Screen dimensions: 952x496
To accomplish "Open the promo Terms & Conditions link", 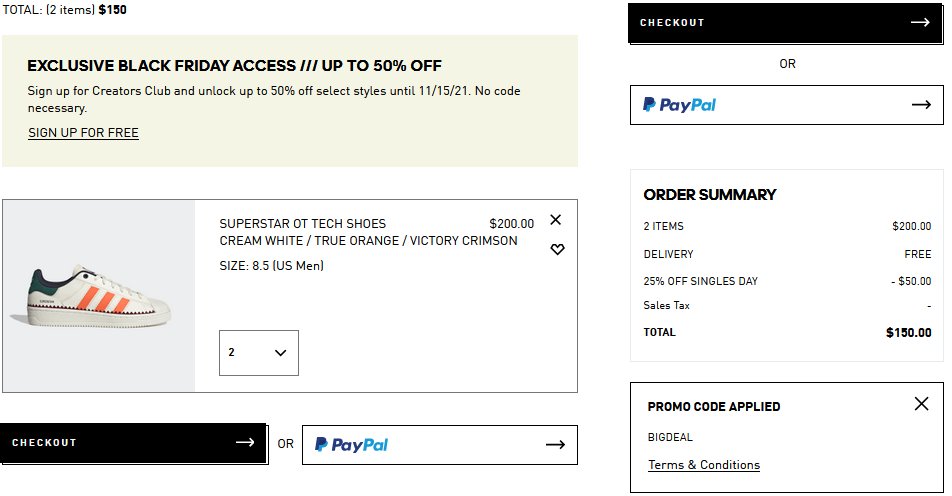I will (x=703, y=465).
